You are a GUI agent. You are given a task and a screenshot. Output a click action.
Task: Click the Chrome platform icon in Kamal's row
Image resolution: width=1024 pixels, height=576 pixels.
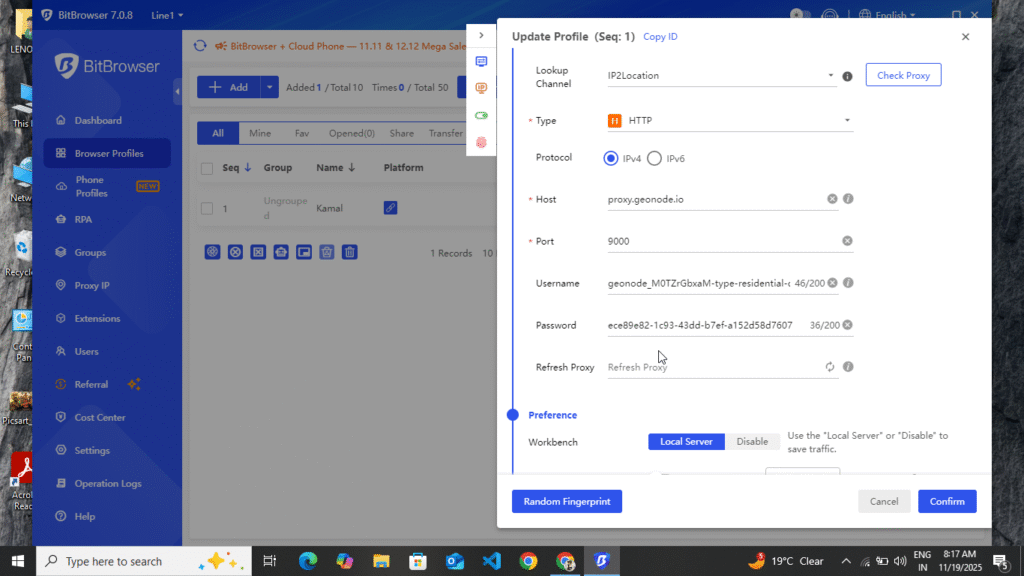pos(389,208)
